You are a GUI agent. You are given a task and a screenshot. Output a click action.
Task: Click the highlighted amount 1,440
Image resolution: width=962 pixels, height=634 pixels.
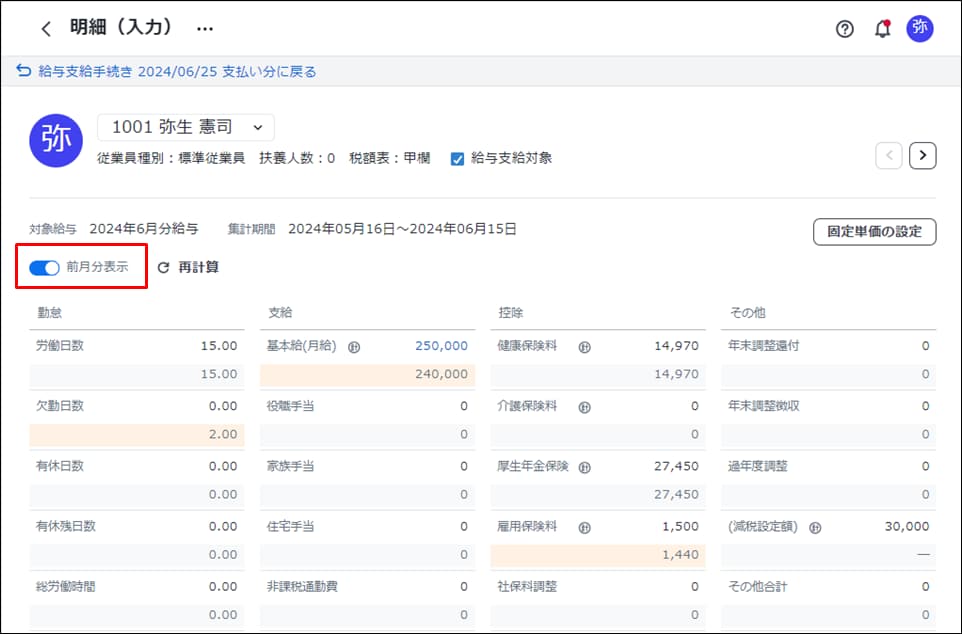(x=680, y=554)
